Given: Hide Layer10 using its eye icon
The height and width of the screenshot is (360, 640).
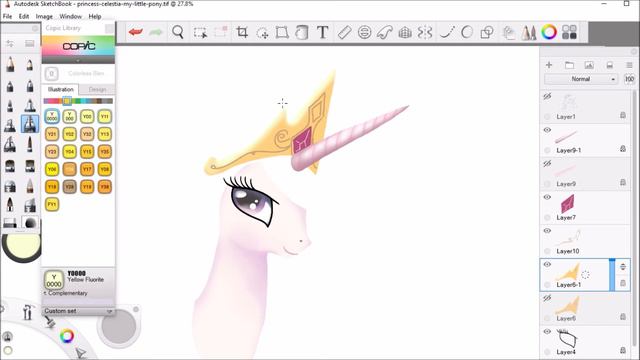Looking at the screenshot, I should pyautogui.click(x=547, y=231).
